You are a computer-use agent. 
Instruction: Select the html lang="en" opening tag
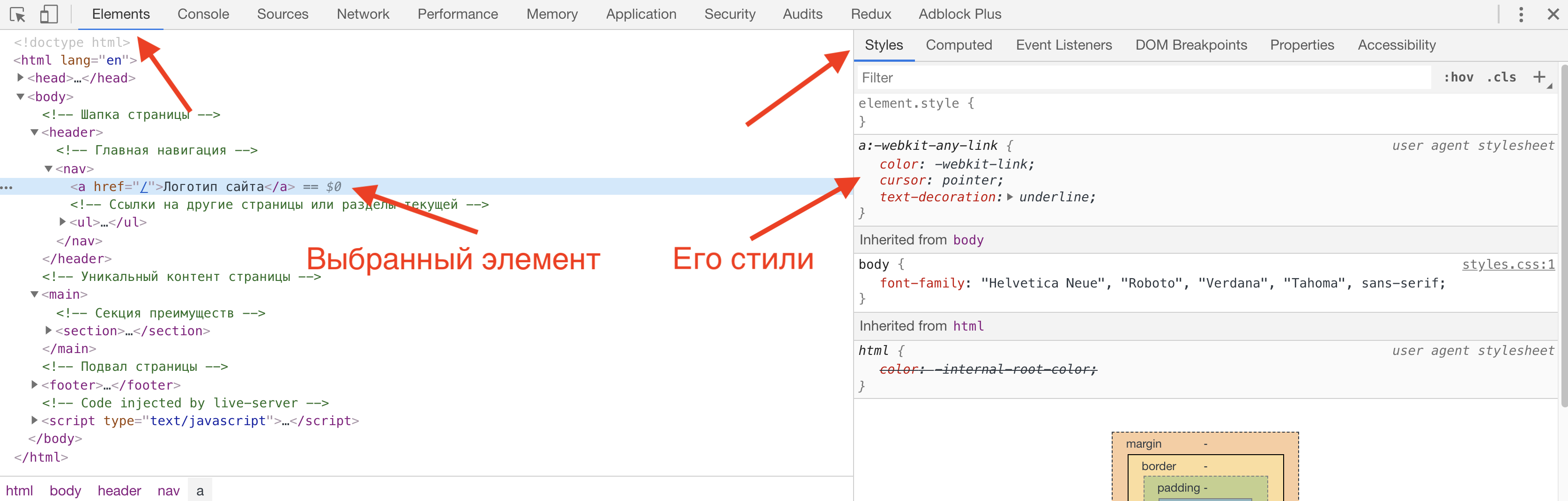click(x=75, y=60)
